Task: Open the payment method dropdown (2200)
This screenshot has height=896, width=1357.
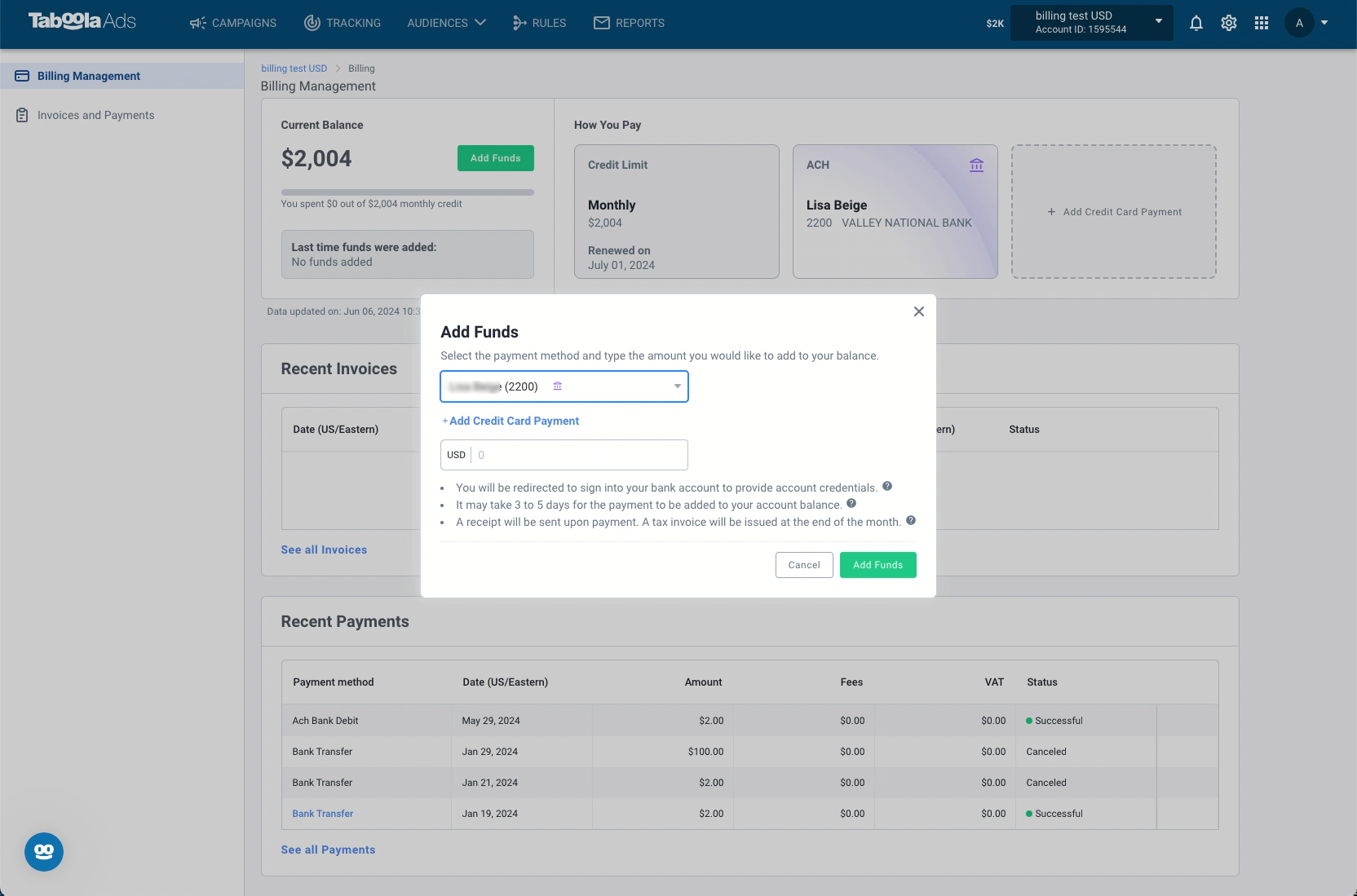Action: (x=564, y=386)
